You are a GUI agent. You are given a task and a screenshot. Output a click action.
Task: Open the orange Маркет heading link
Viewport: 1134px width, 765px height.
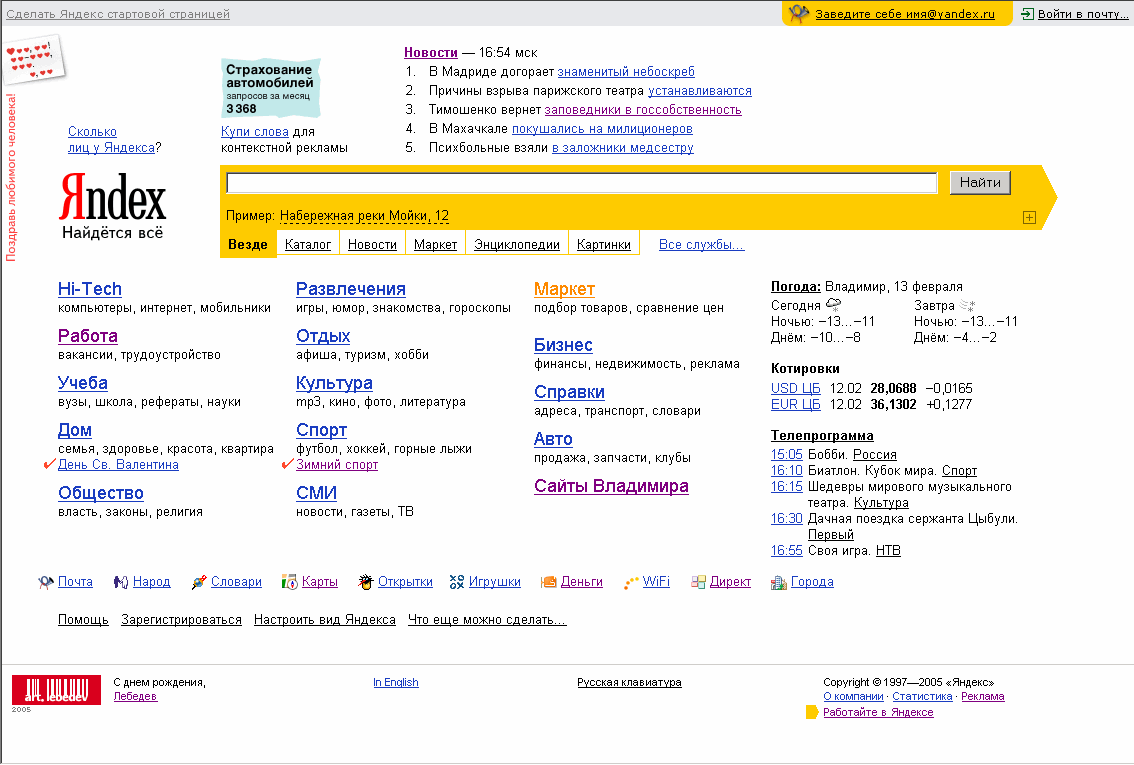tap(564, 289)
